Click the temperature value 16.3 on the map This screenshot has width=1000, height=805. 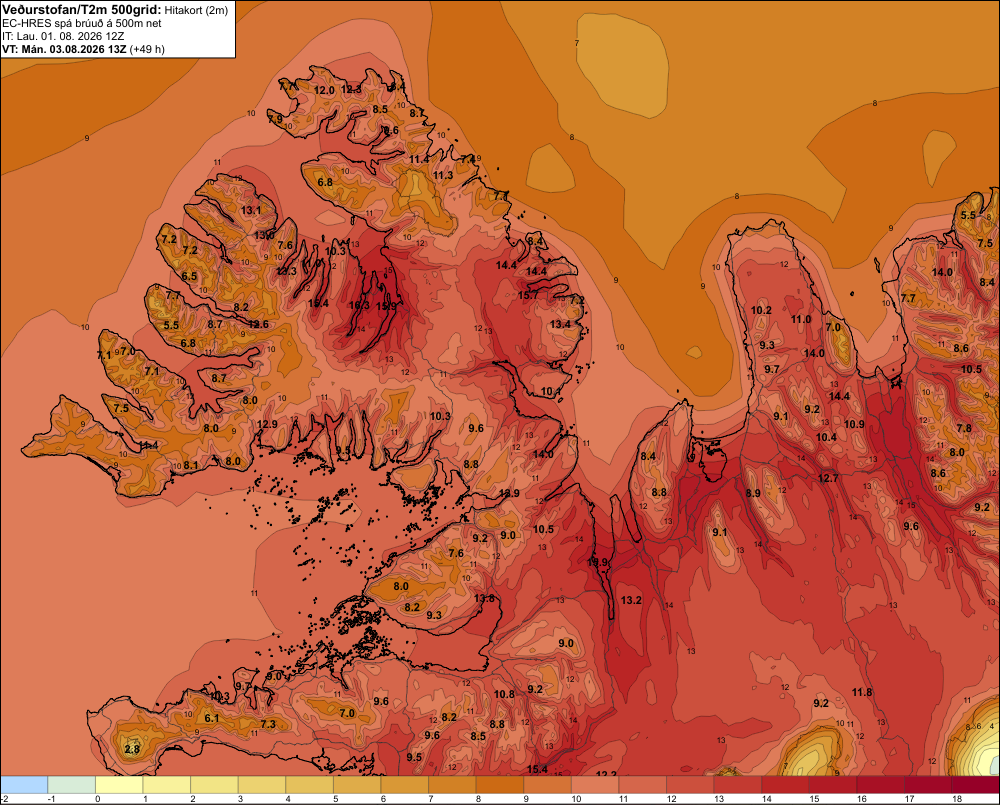tap(359, 306)
